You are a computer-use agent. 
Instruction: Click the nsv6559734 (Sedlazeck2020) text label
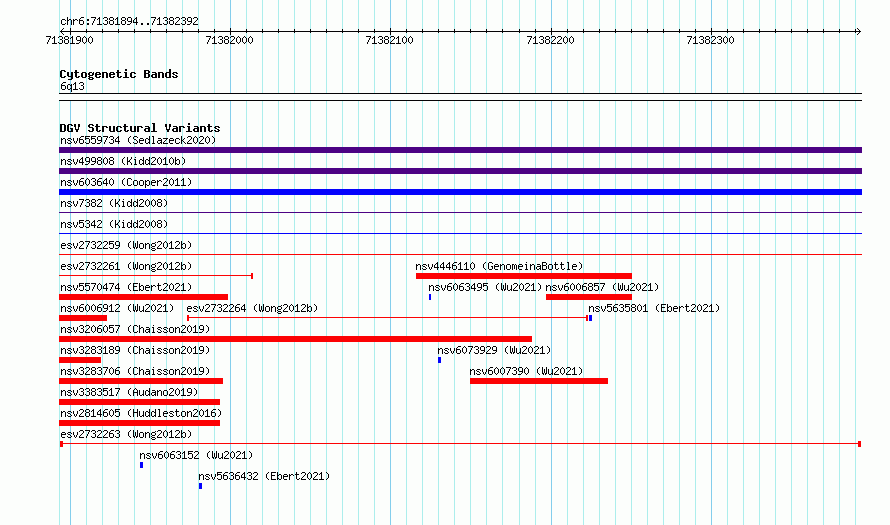point(138,140)
